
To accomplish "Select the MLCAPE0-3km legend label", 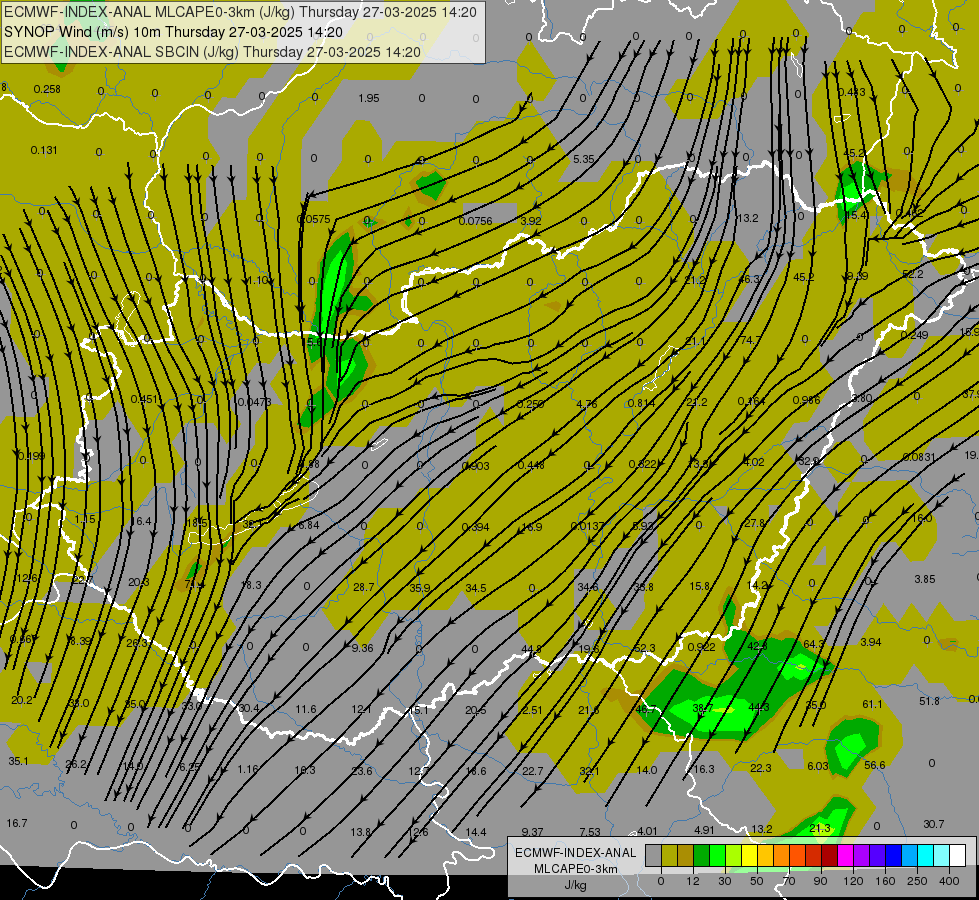I will (x=576, y=869).
